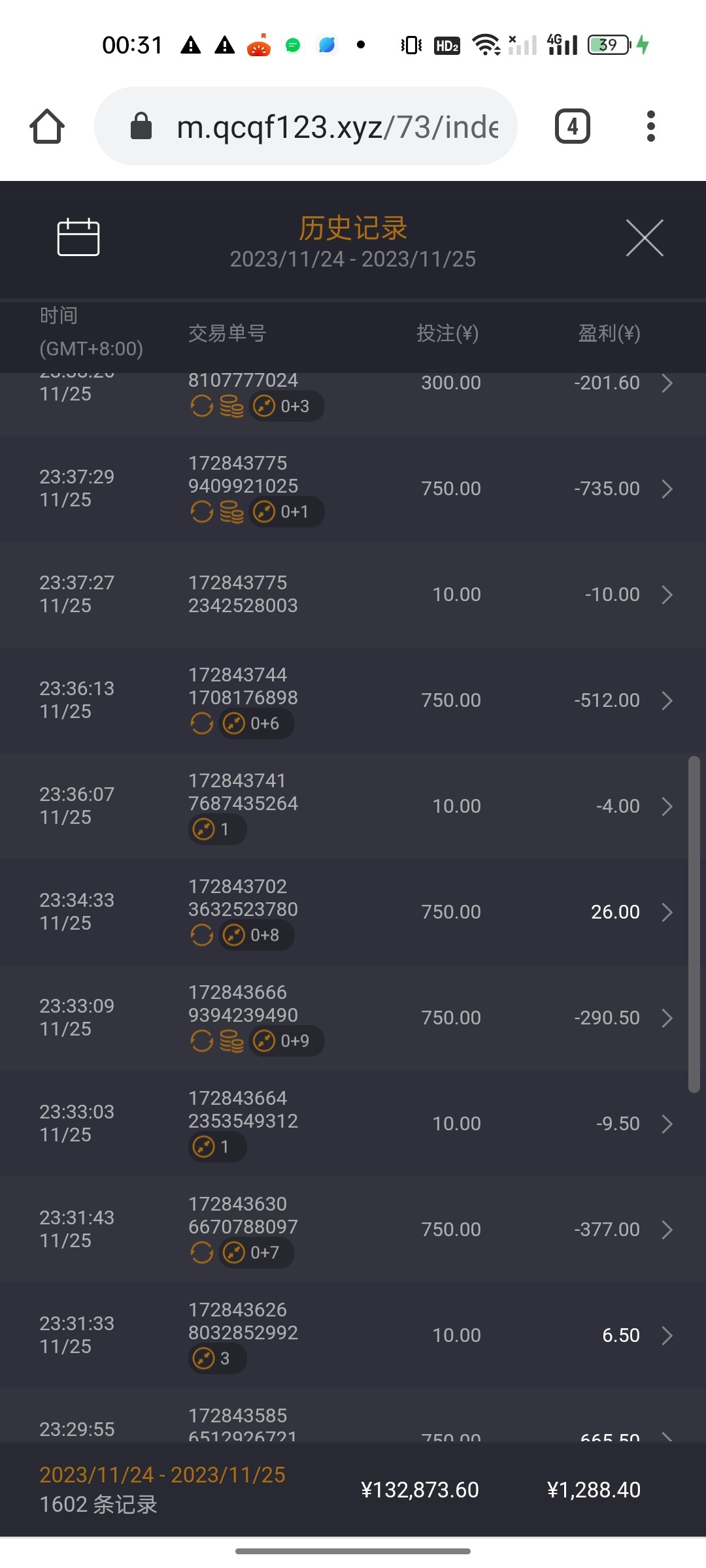Tap the coins icon on 23:37:29 record

tap(231, 512)
